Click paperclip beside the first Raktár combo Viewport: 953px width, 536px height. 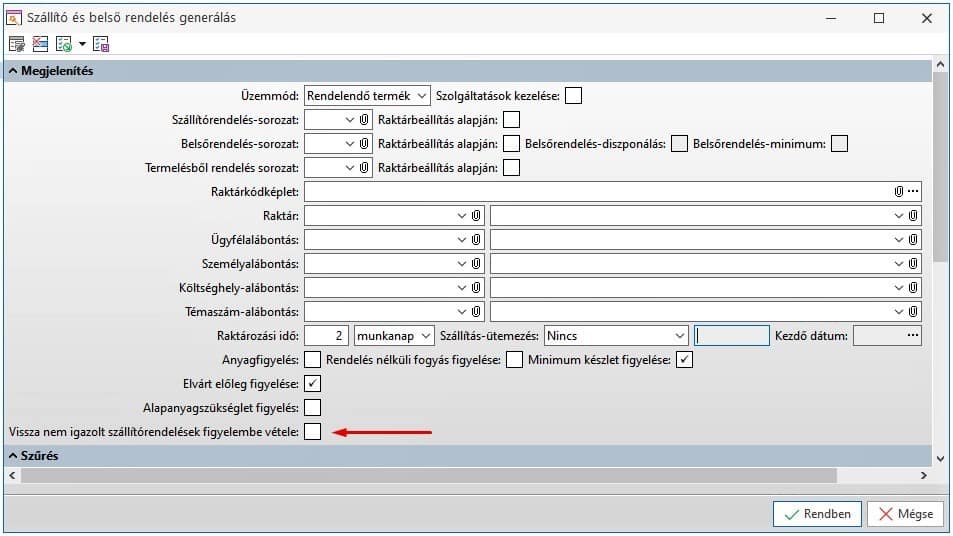(x=476, y=216)
